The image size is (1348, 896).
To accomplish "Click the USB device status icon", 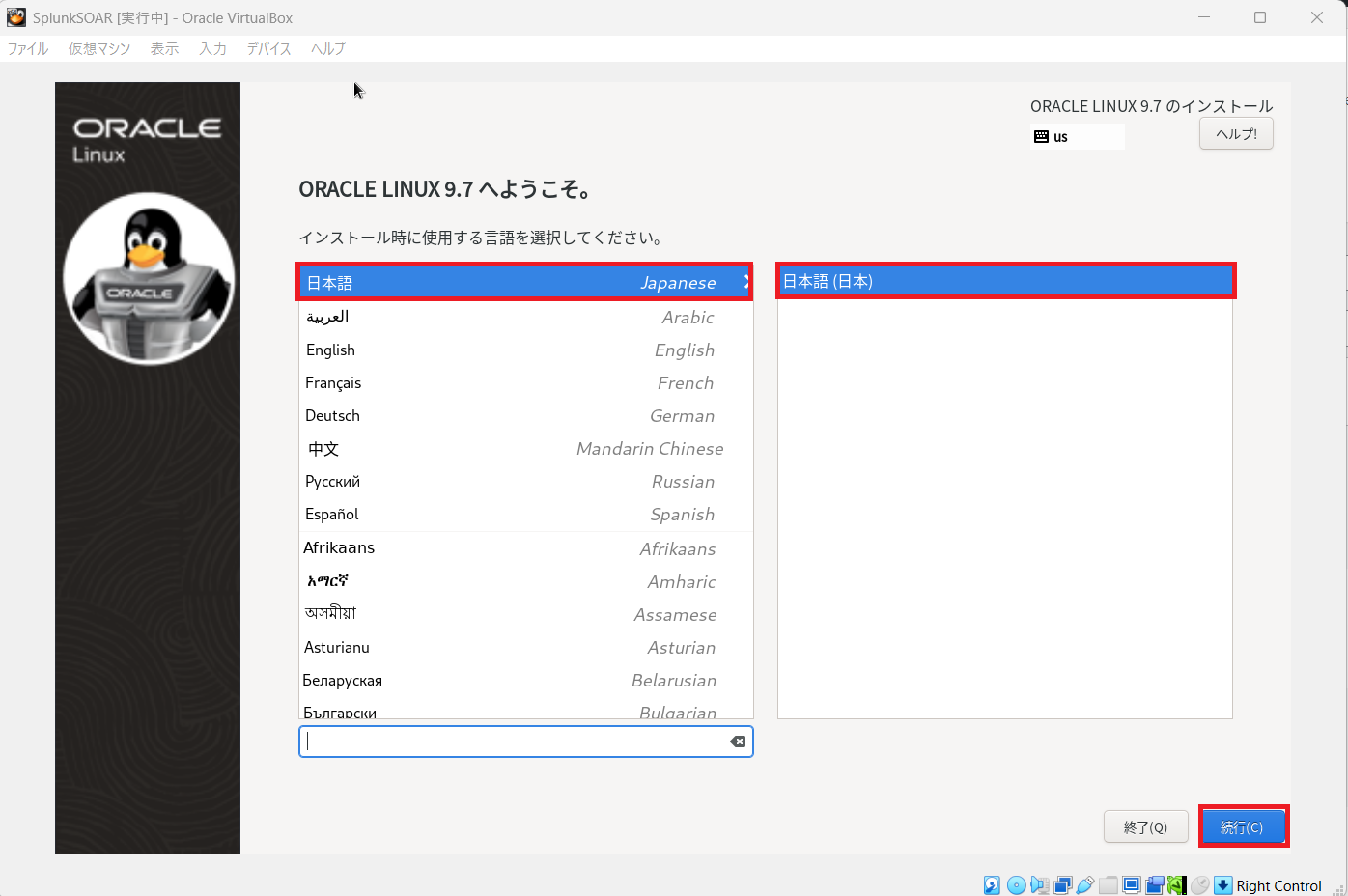I will pyautogui.click(x=1085, y=885).
